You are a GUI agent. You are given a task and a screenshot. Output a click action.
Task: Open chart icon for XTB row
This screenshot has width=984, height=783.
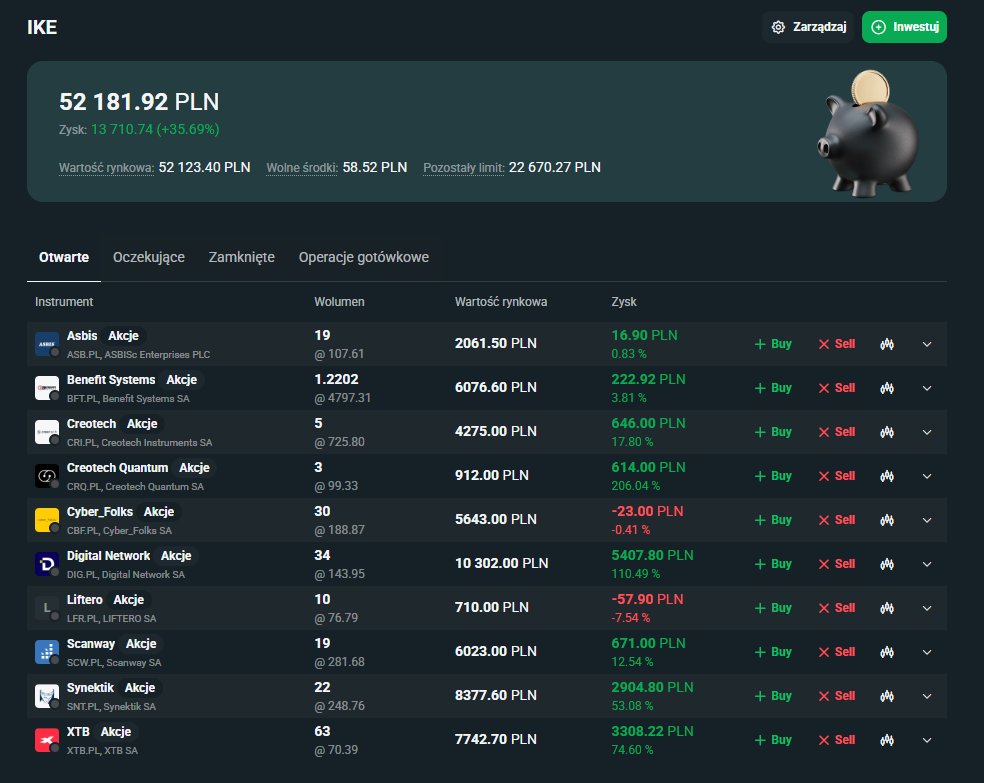887,740
